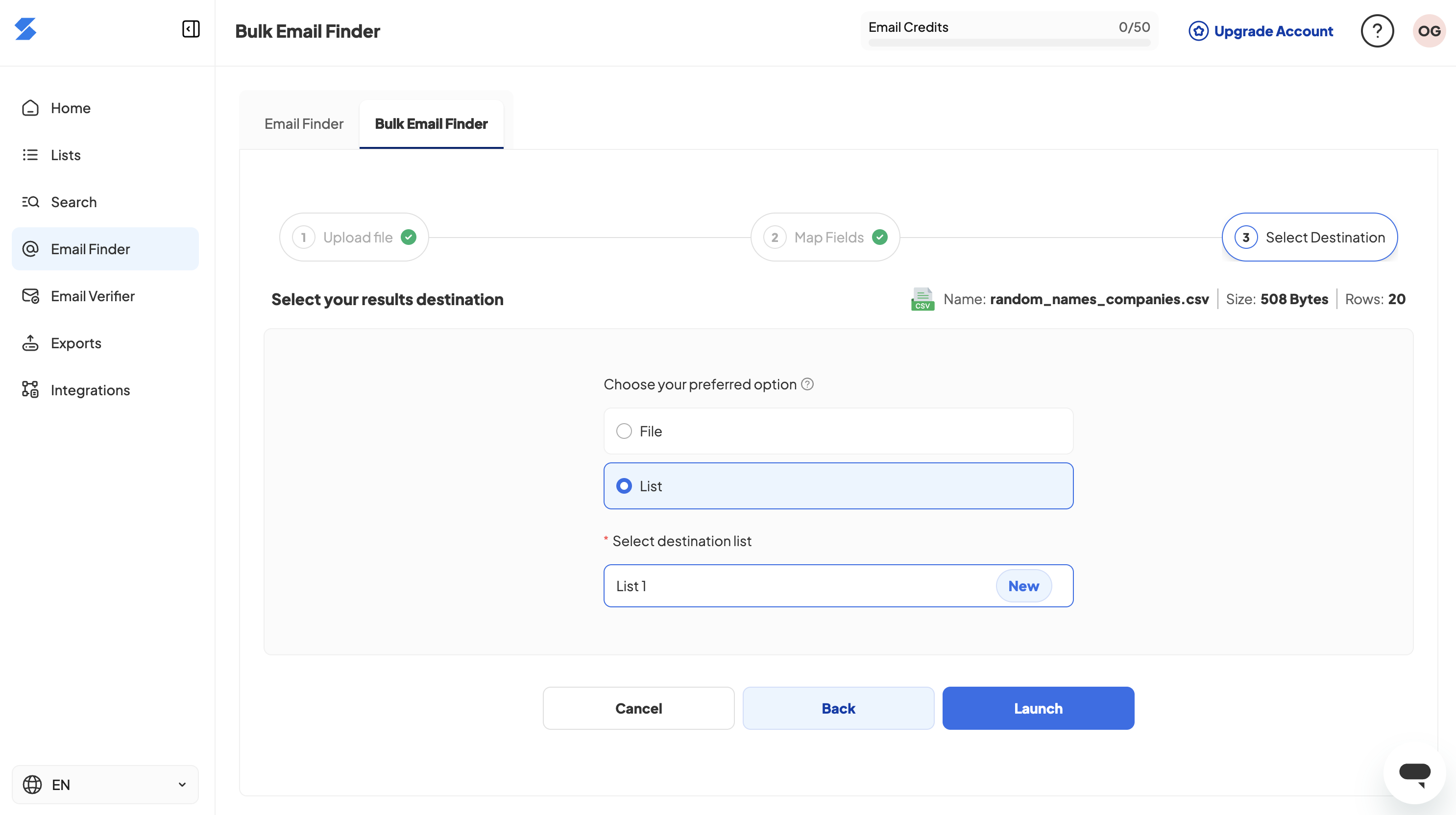The height and width of the screenshot is (815, 1456).
Task: Collapse the sidebar panel
Action: pos(191,29)
